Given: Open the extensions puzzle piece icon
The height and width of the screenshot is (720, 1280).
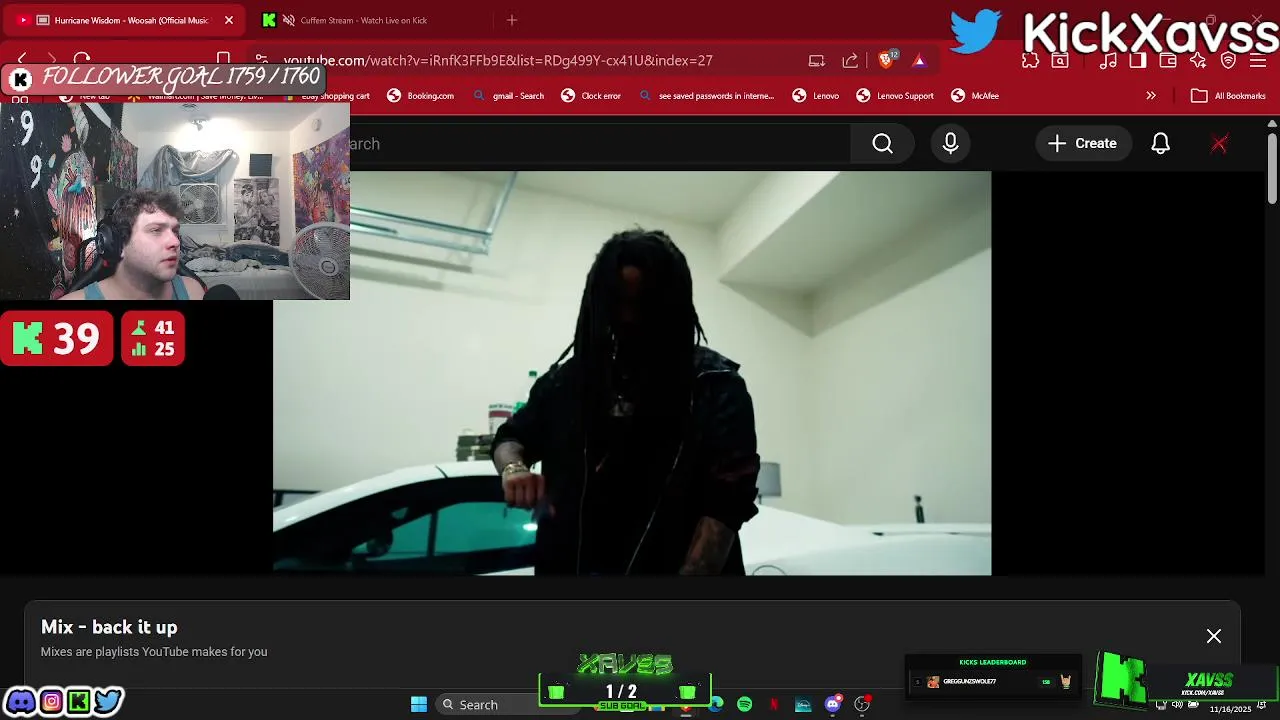Looking at the screenshot, I should pyautogui.click(x=1030, y=60).
